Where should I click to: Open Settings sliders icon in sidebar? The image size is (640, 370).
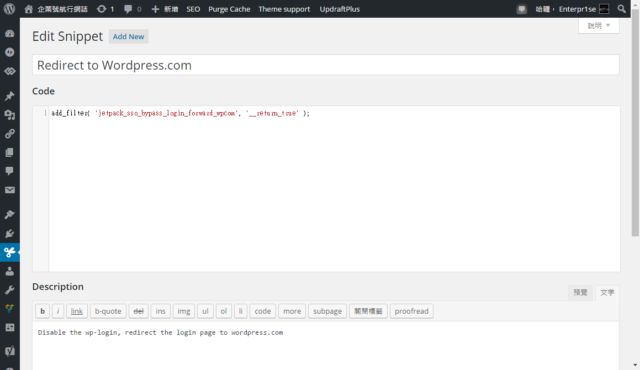(9, 328)
